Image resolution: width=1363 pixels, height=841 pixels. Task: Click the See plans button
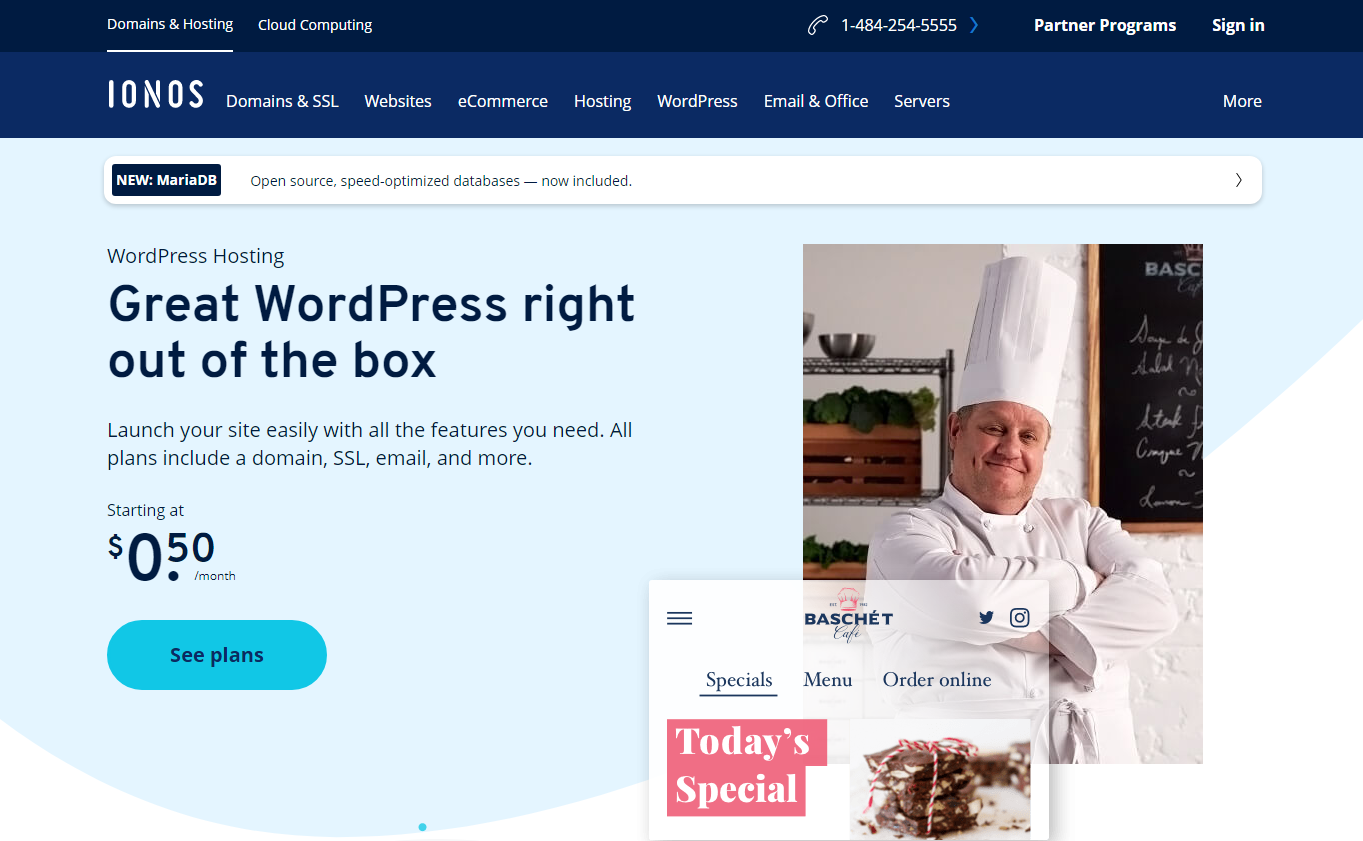pyautogui.click(x=217, y=655)
